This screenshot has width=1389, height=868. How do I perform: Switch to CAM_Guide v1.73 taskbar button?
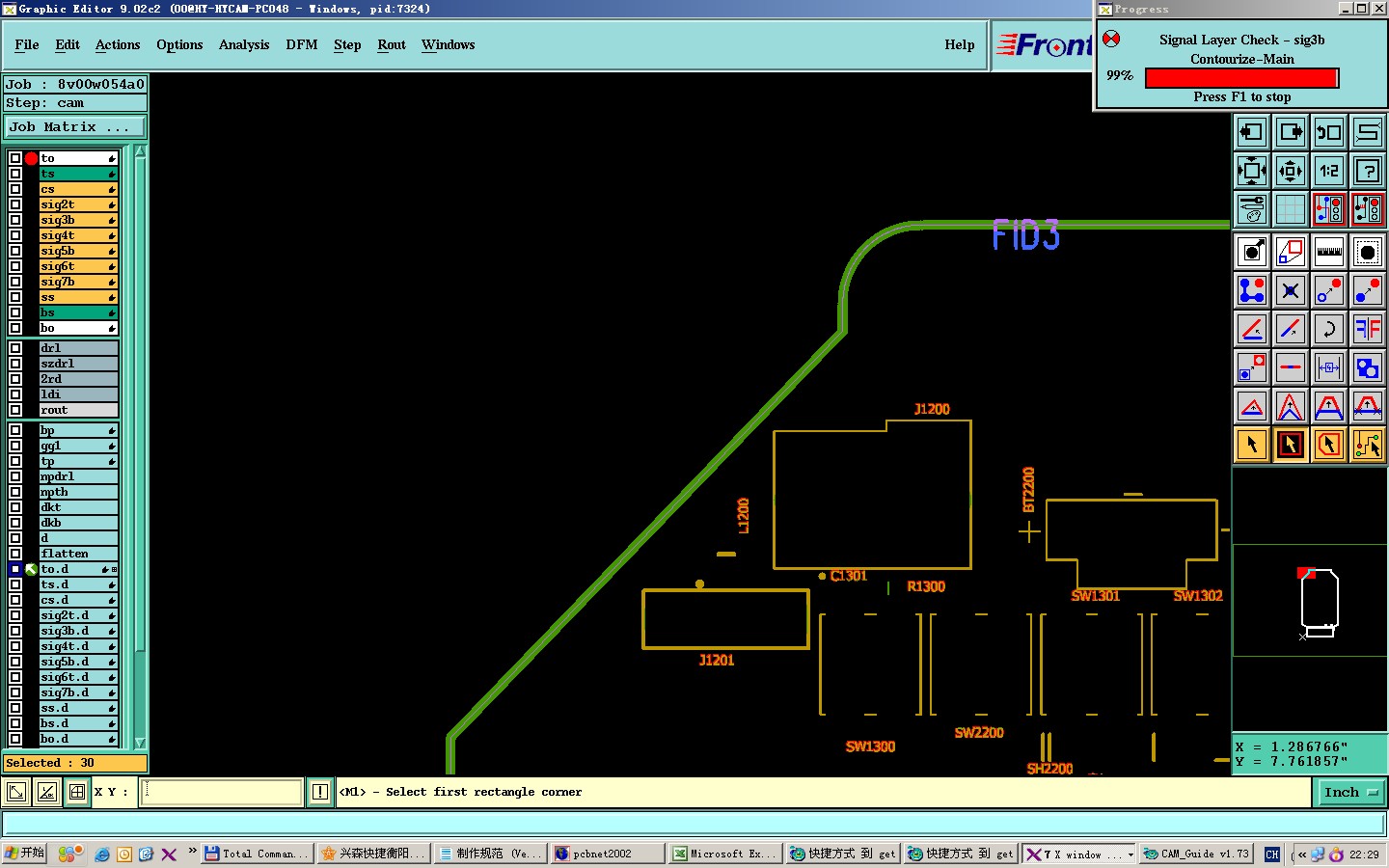[1196, 854]
